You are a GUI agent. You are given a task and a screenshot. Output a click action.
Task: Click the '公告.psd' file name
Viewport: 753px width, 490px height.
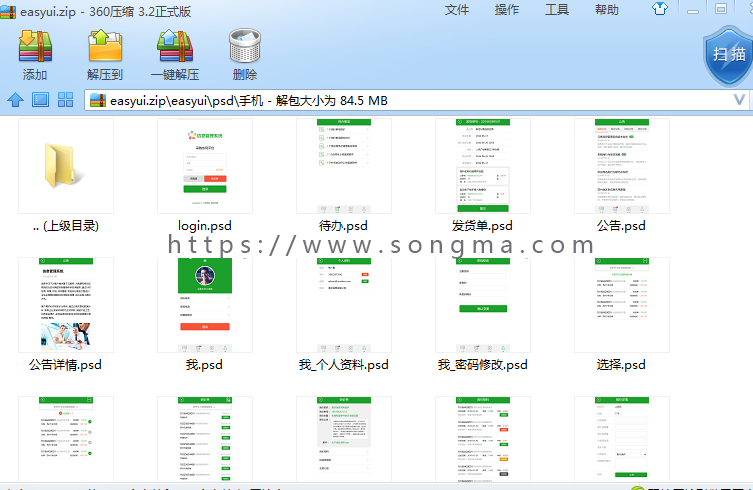pyautogui.click(x=621, y=226)
